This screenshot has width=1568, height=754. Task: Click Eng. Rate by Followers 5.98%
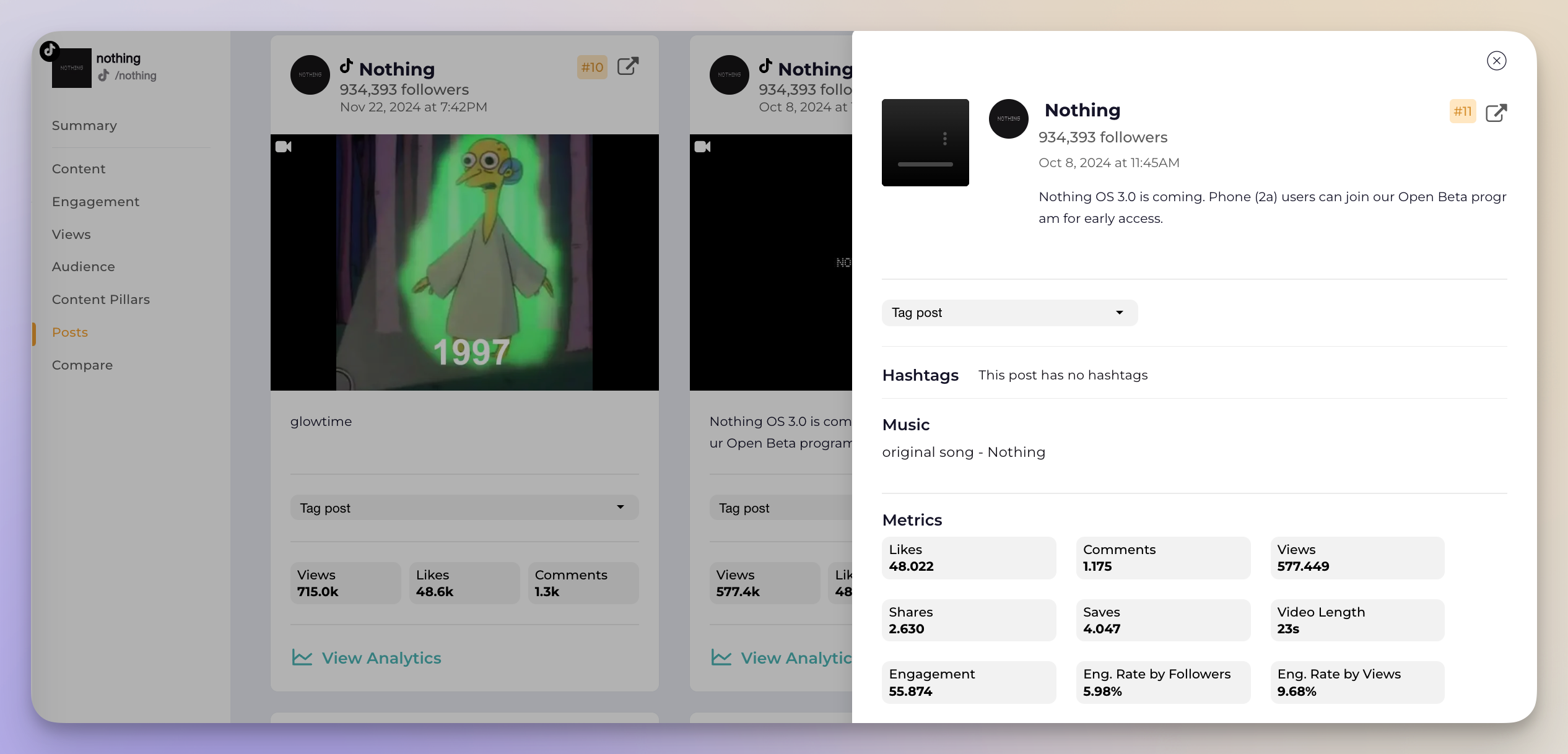[1163, 682]
